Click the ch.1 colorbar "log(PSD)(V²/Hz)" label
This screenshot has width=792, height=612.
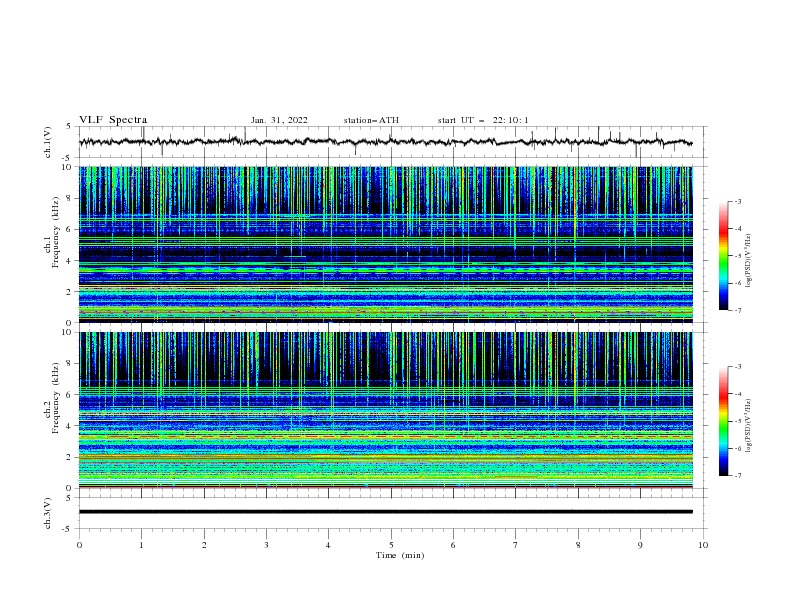748,261
